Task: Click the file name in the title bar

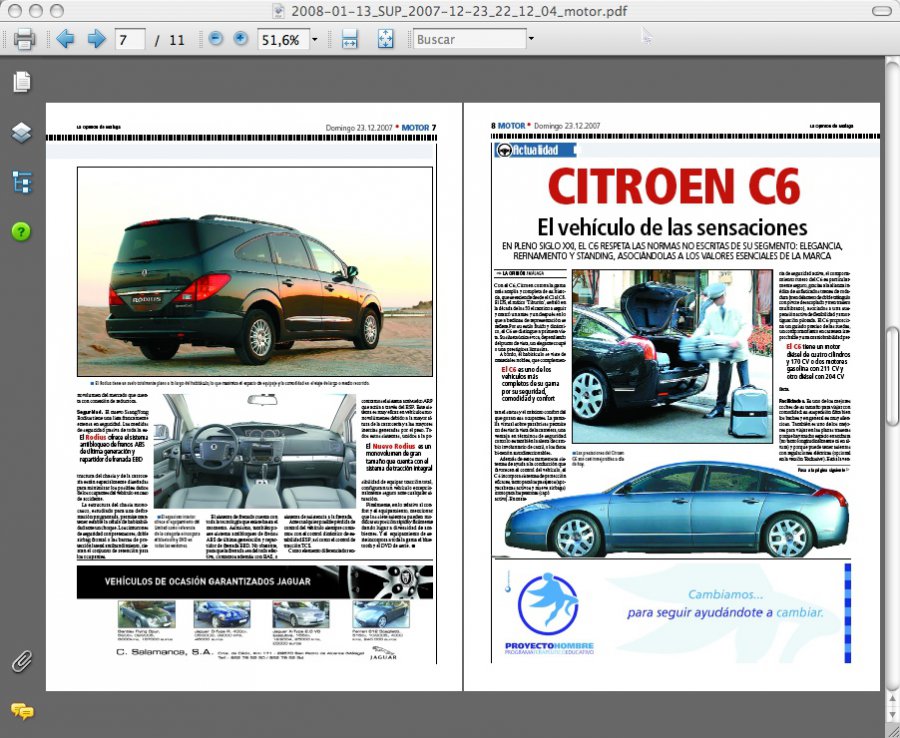Action: tap(459, 11)
